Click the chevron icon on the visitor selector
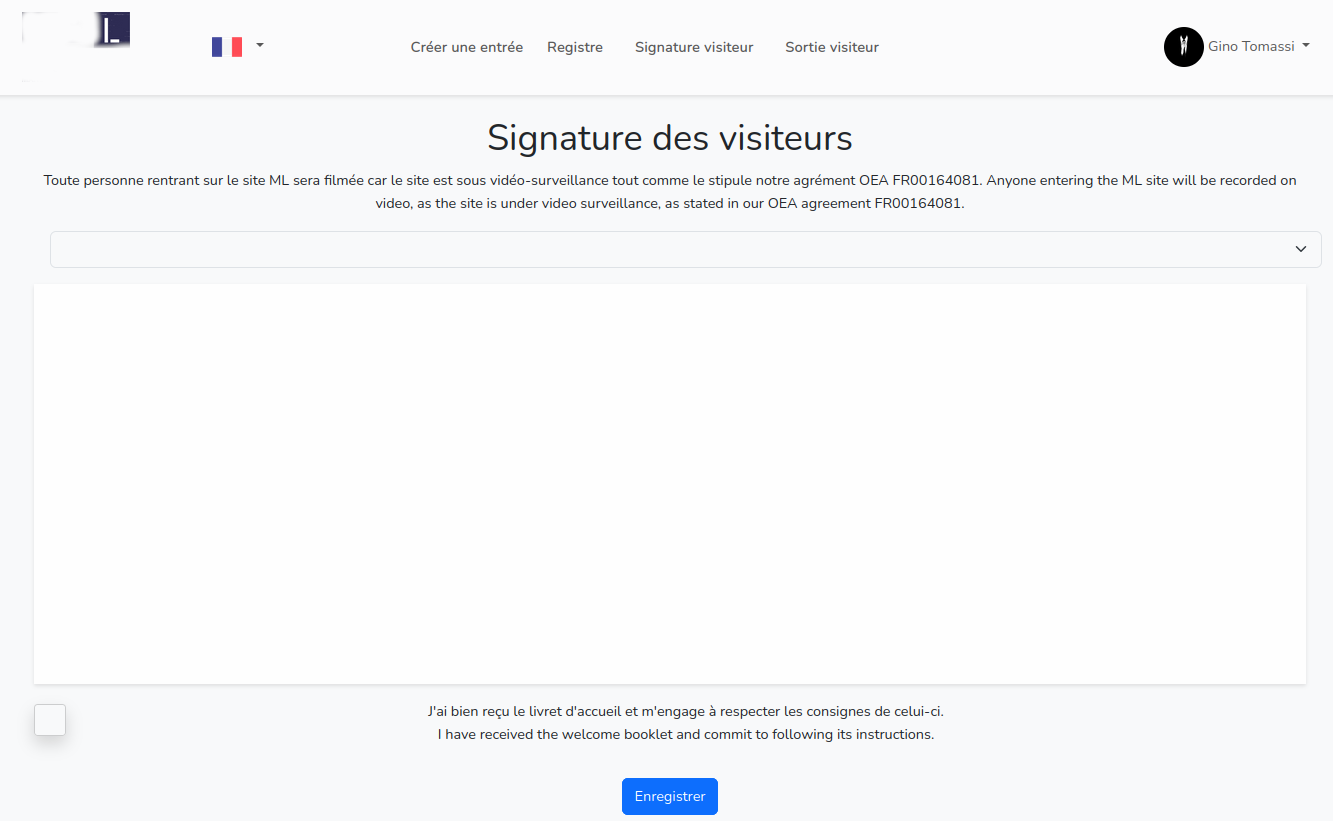The width and height of the screenshot is (1333, 821). pyautogui.click(x=1301, y=249)
